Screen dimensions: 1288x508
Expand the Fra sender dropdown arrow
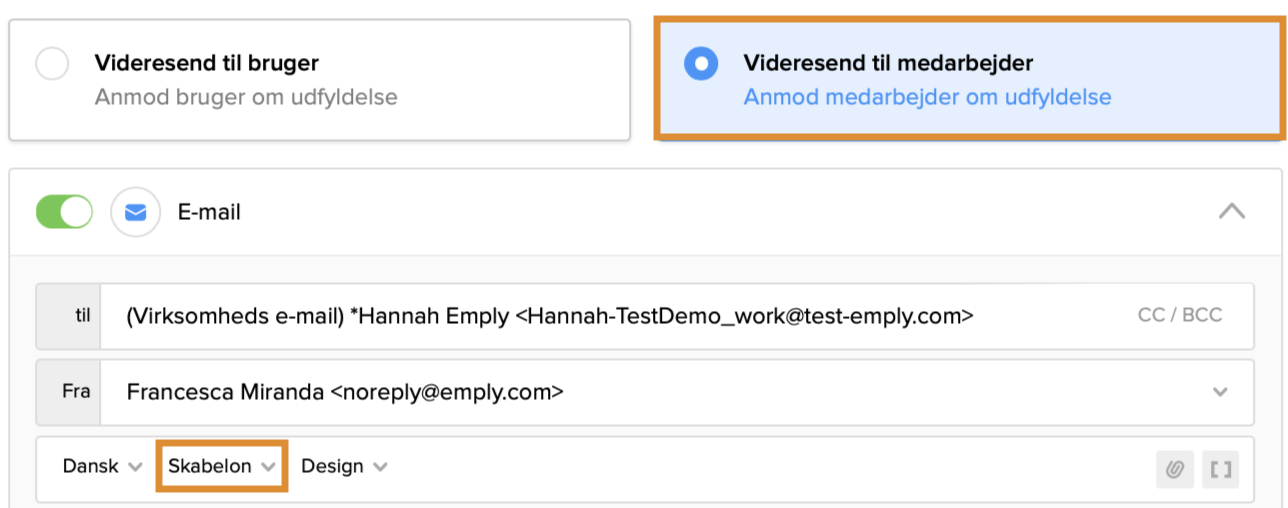(x=1220, y=392)
